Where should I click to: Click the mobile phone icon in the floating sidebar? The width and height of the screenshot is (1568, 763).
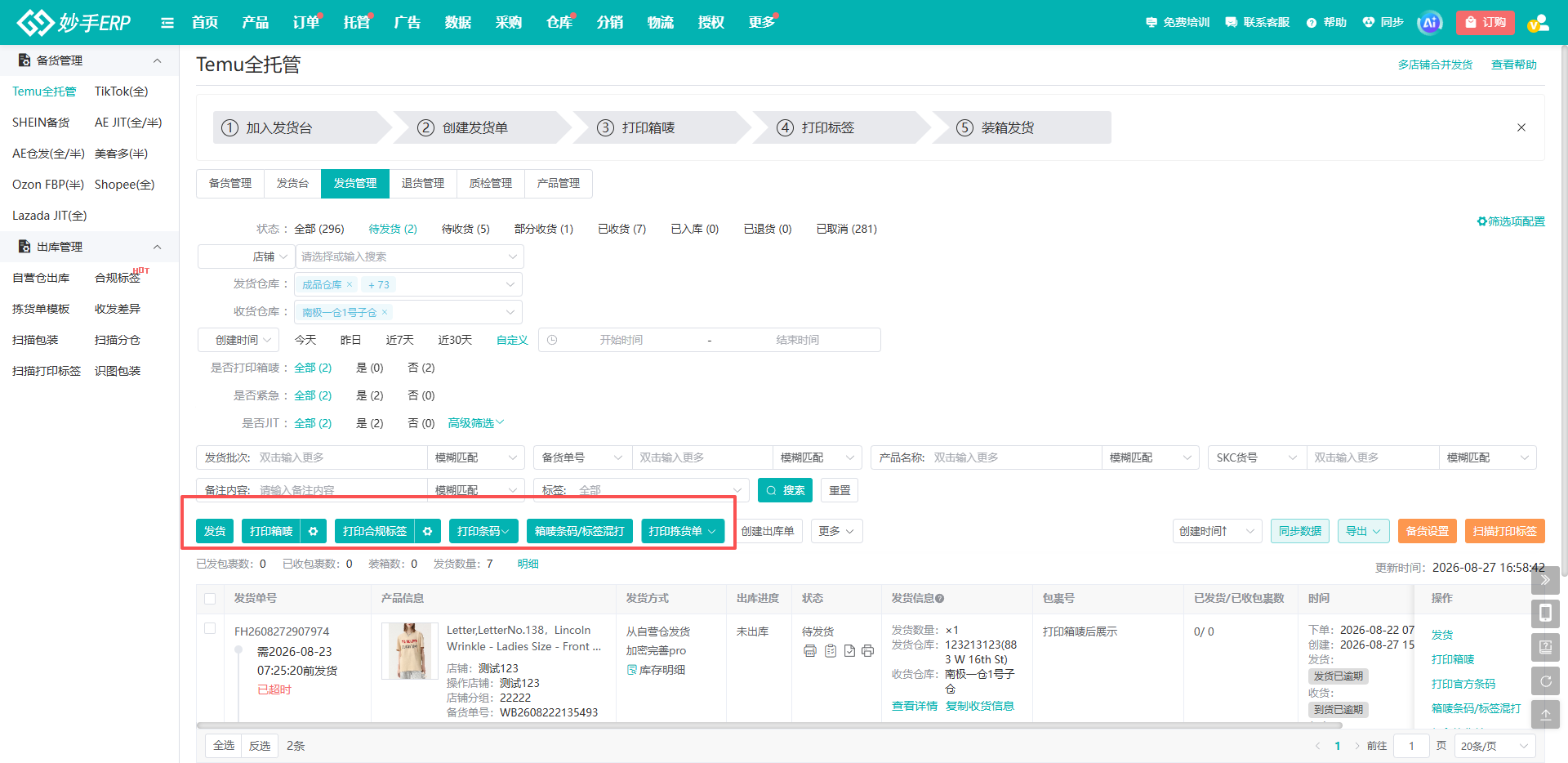[1545, 614]
